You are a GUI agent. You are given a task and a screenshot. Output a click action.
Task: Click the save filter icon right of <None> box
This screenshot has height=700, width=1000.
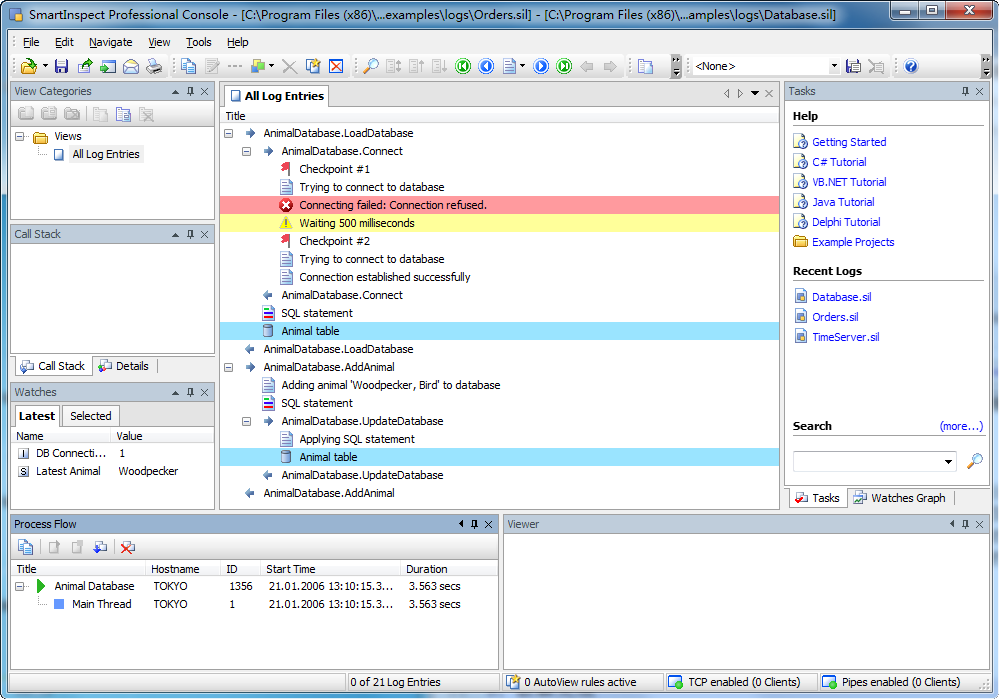pyautogui.click(x=853, y=66)
